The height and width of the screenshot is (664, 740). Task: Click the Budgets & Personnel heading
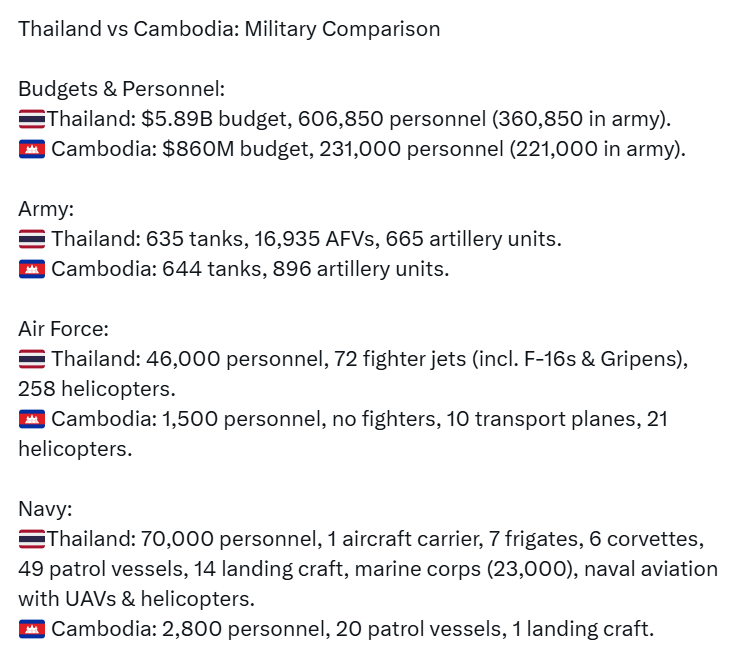(122, 89)
